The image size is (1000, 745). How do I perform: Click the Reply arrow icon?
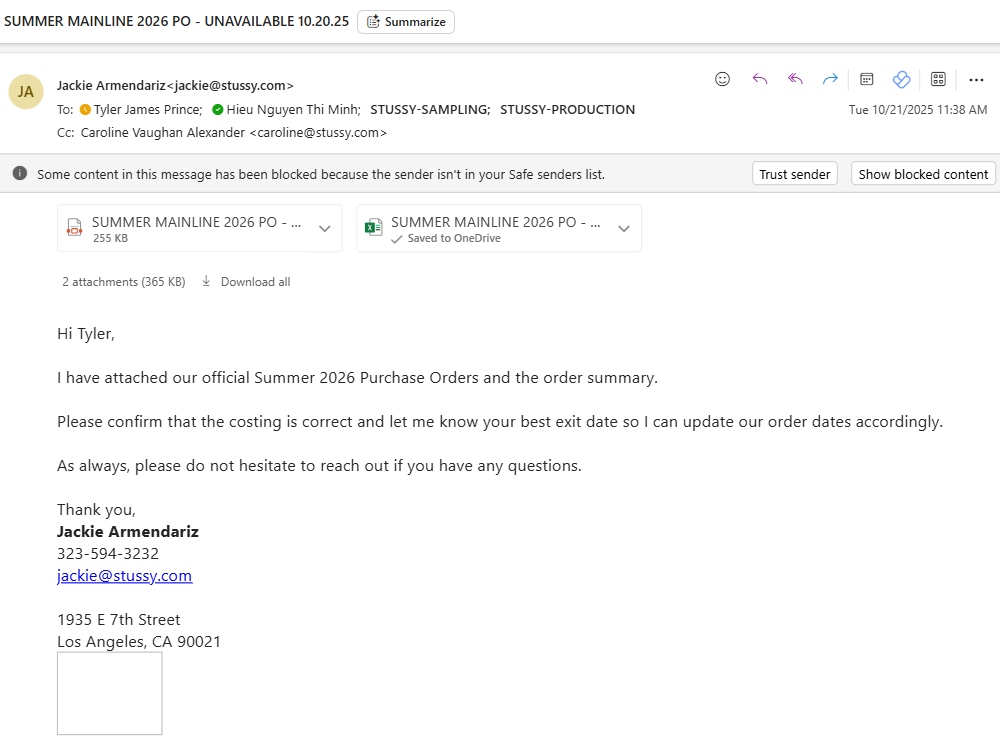point(760,79)
